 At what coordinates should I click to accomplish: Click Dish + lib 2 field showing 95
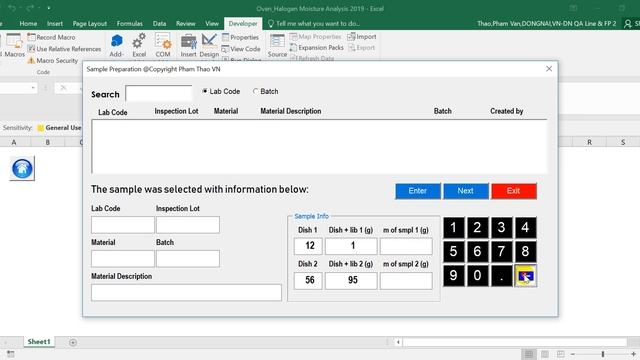(x=351, y=280)
